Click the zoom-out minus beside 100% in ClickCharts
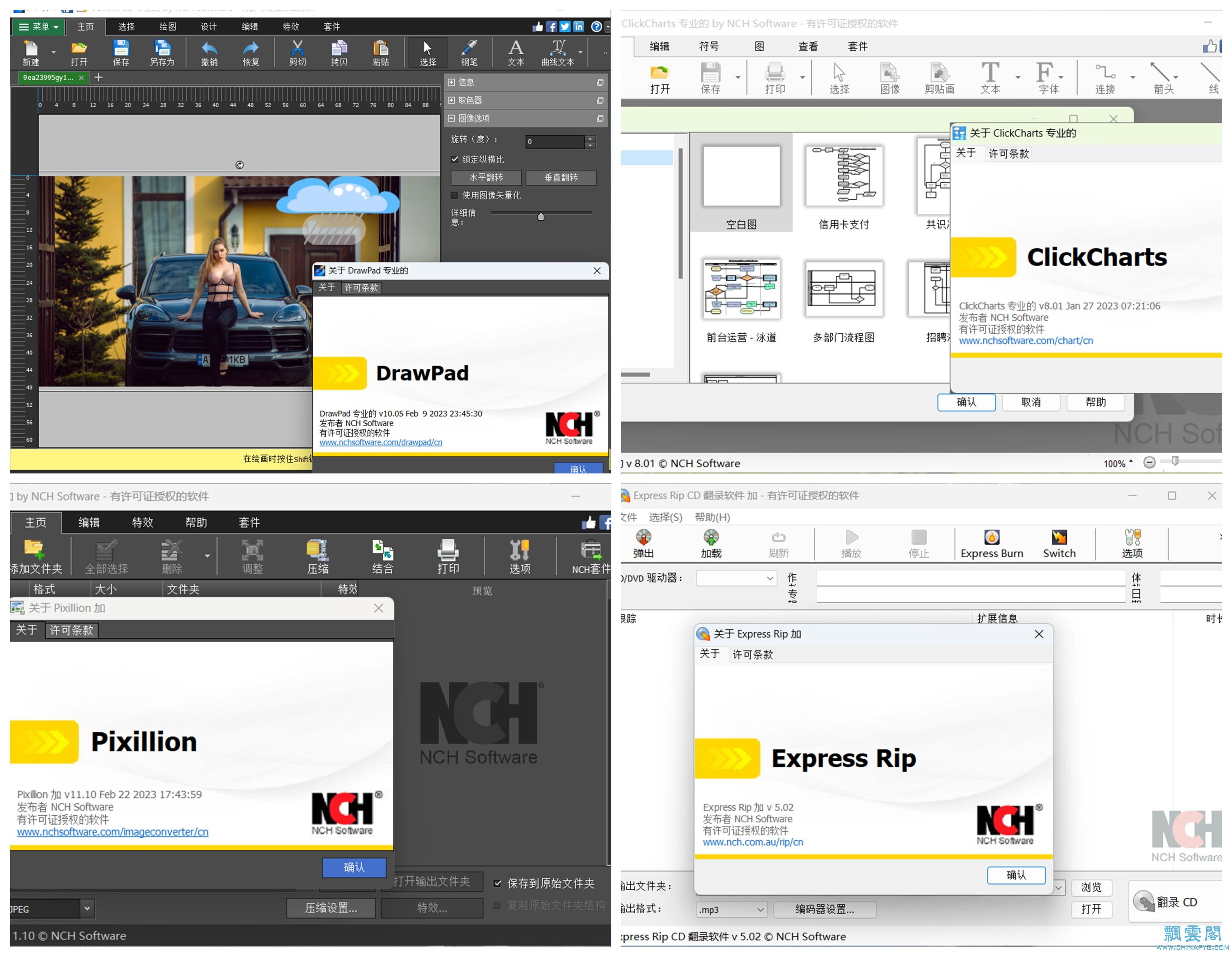1232x954 pixels. point(1149,463)
